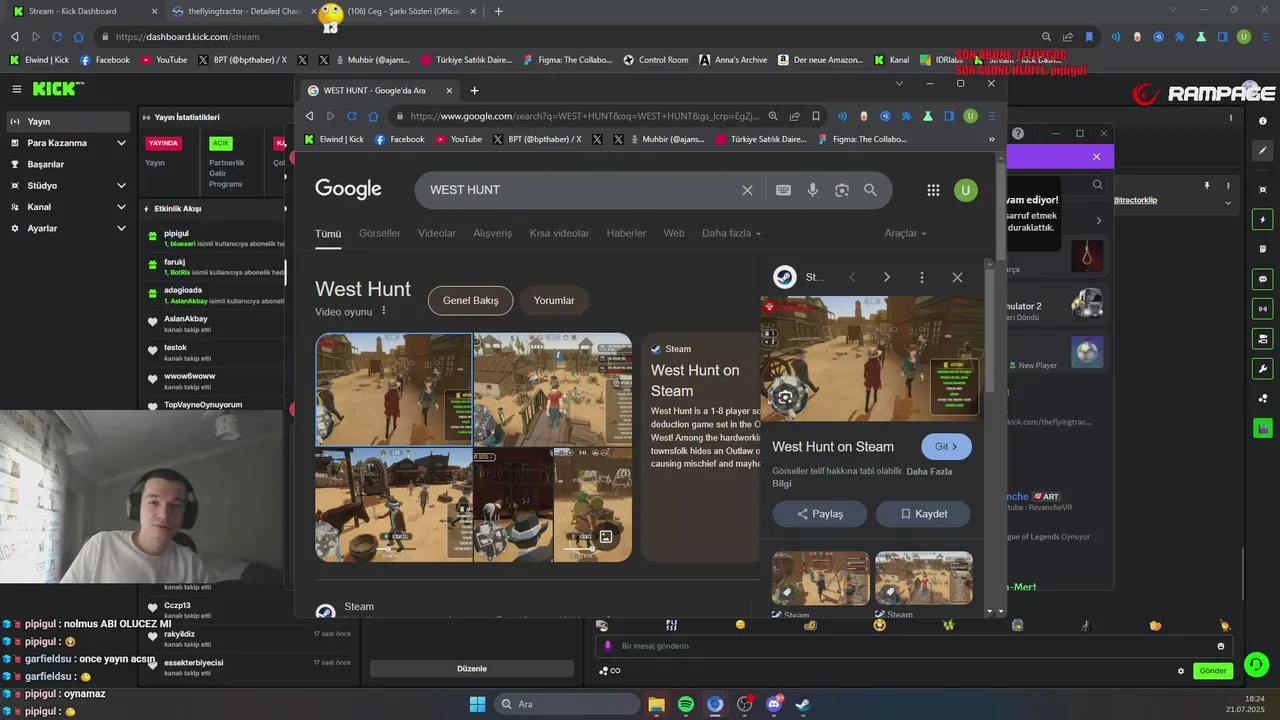Screen dimensions: 1280x720
Task: Open Spotify from the taskbar
Action: (x=686, y=704)
